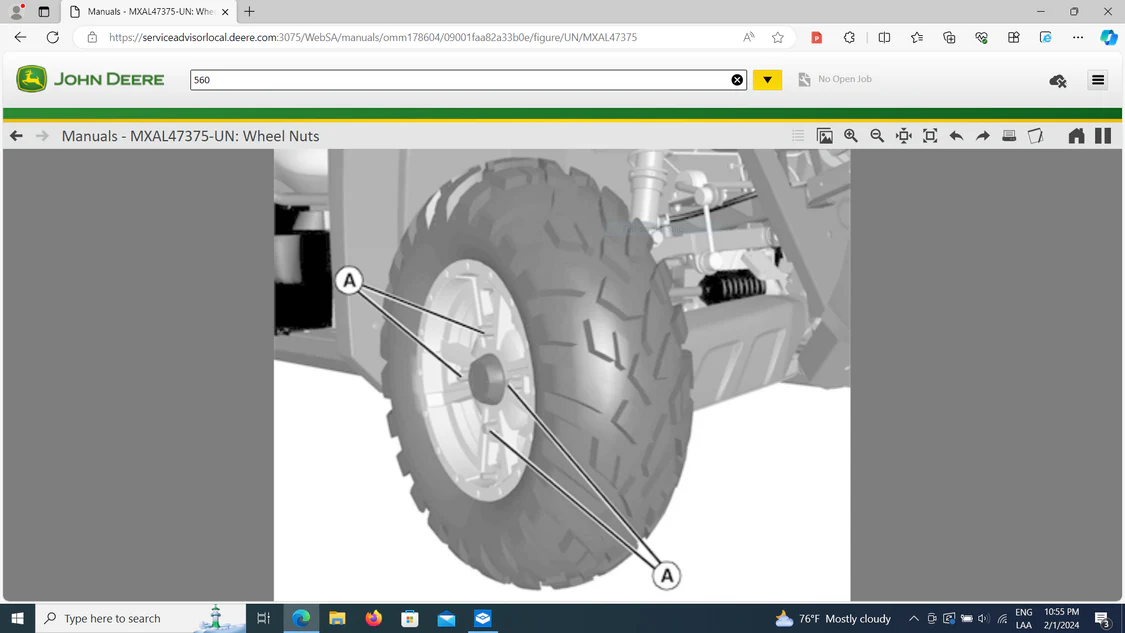1125x633 pixels.
Task: Select the Manuals MXAL47375-UN browser tab
Action: (150, 12)
